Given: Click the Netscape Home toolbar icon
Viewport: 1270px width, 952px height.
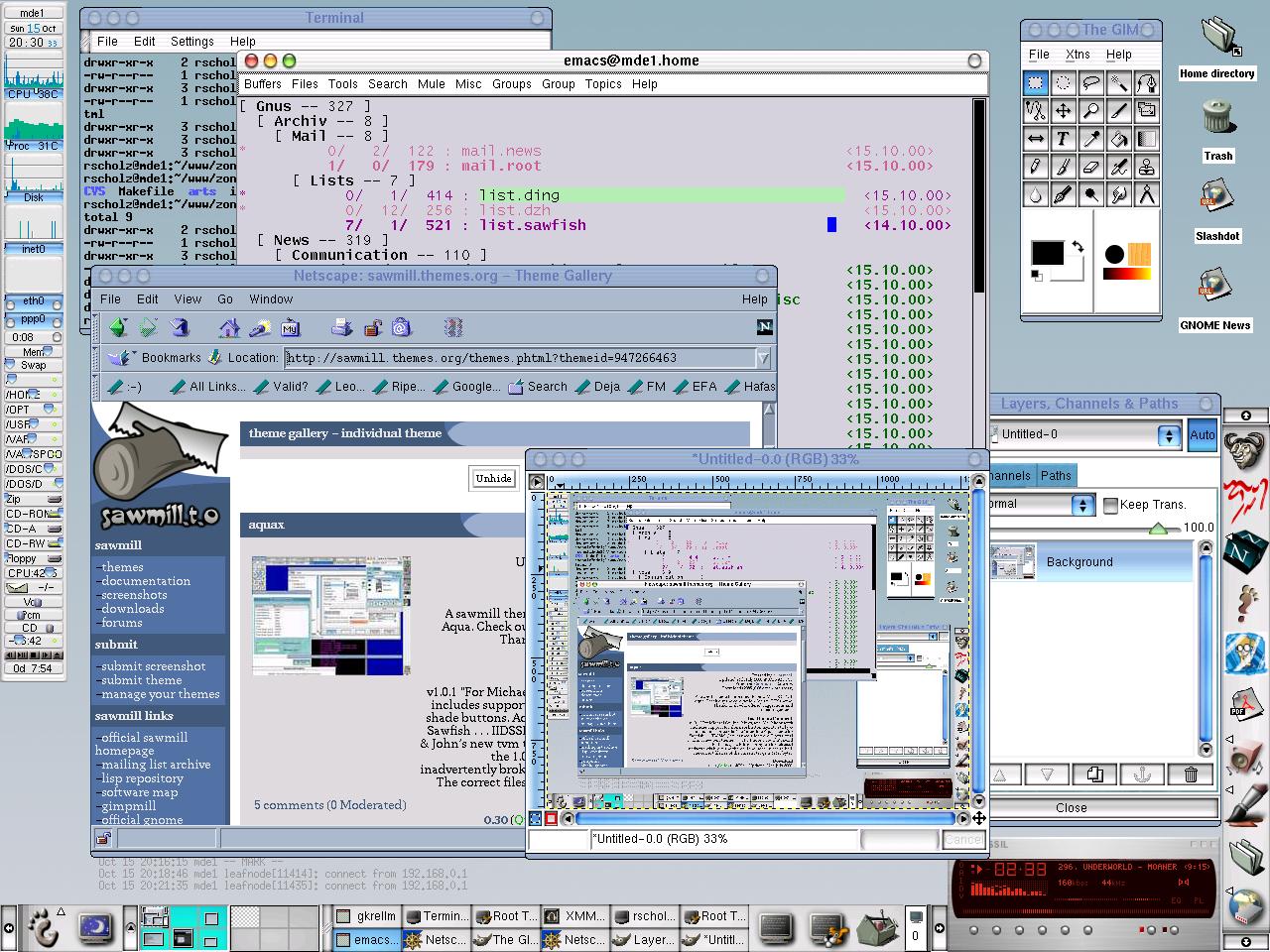Looking at the screenshot, I should (229, 327).
